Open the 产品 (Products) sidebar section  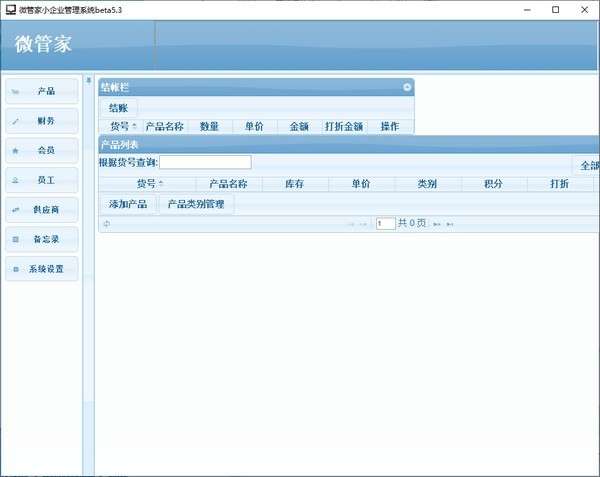[x=42, y=91]
